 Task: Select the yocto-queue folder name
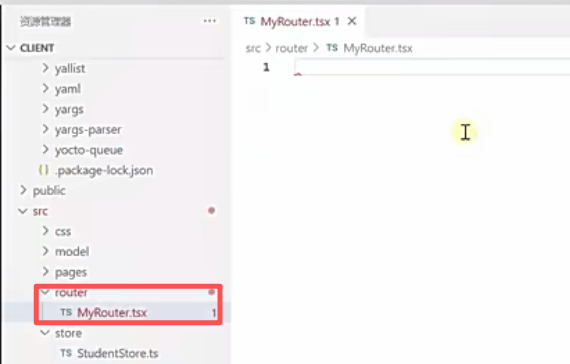(89, 150)
